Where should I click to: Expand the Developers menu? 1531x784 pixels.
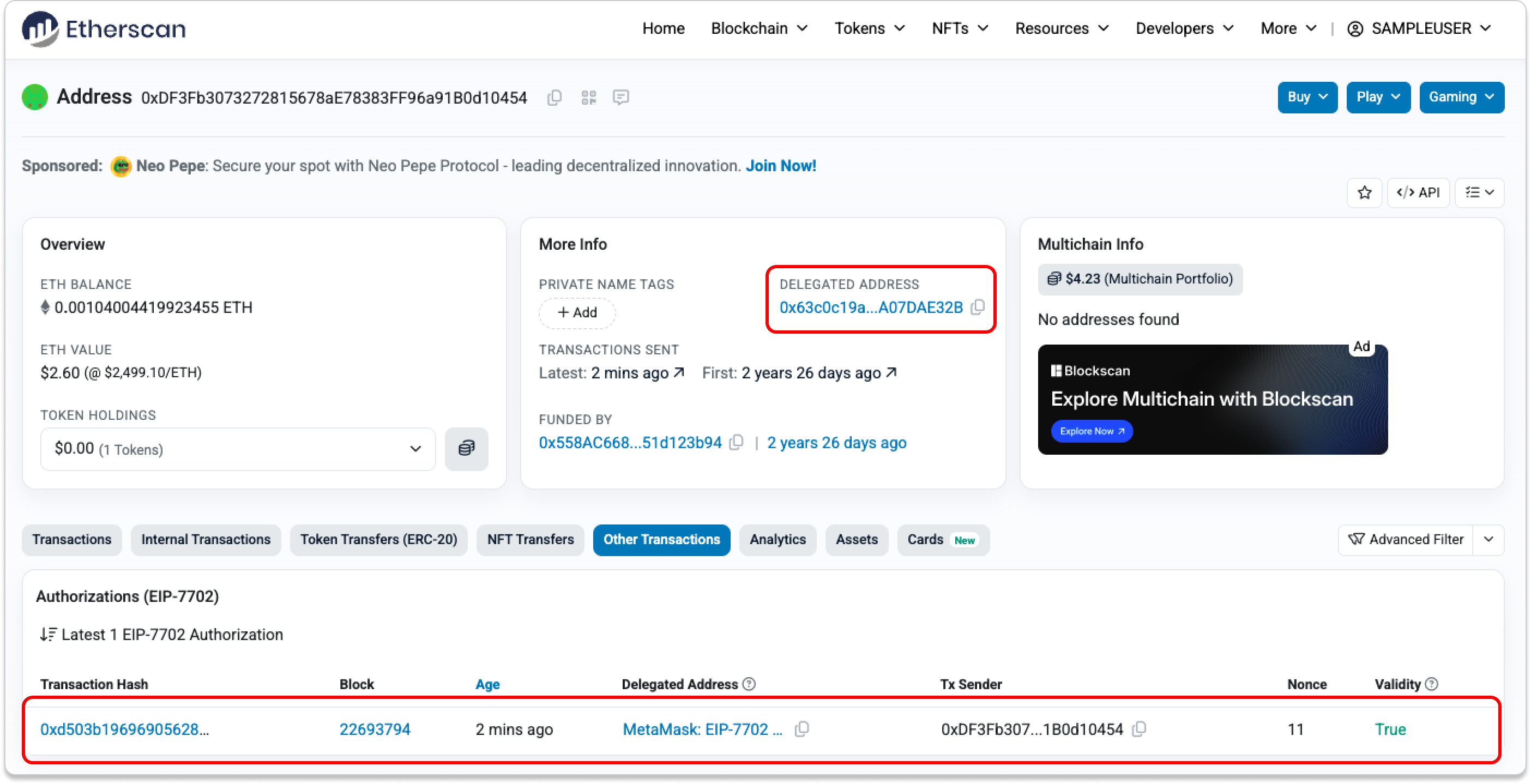coord(1184,28)
